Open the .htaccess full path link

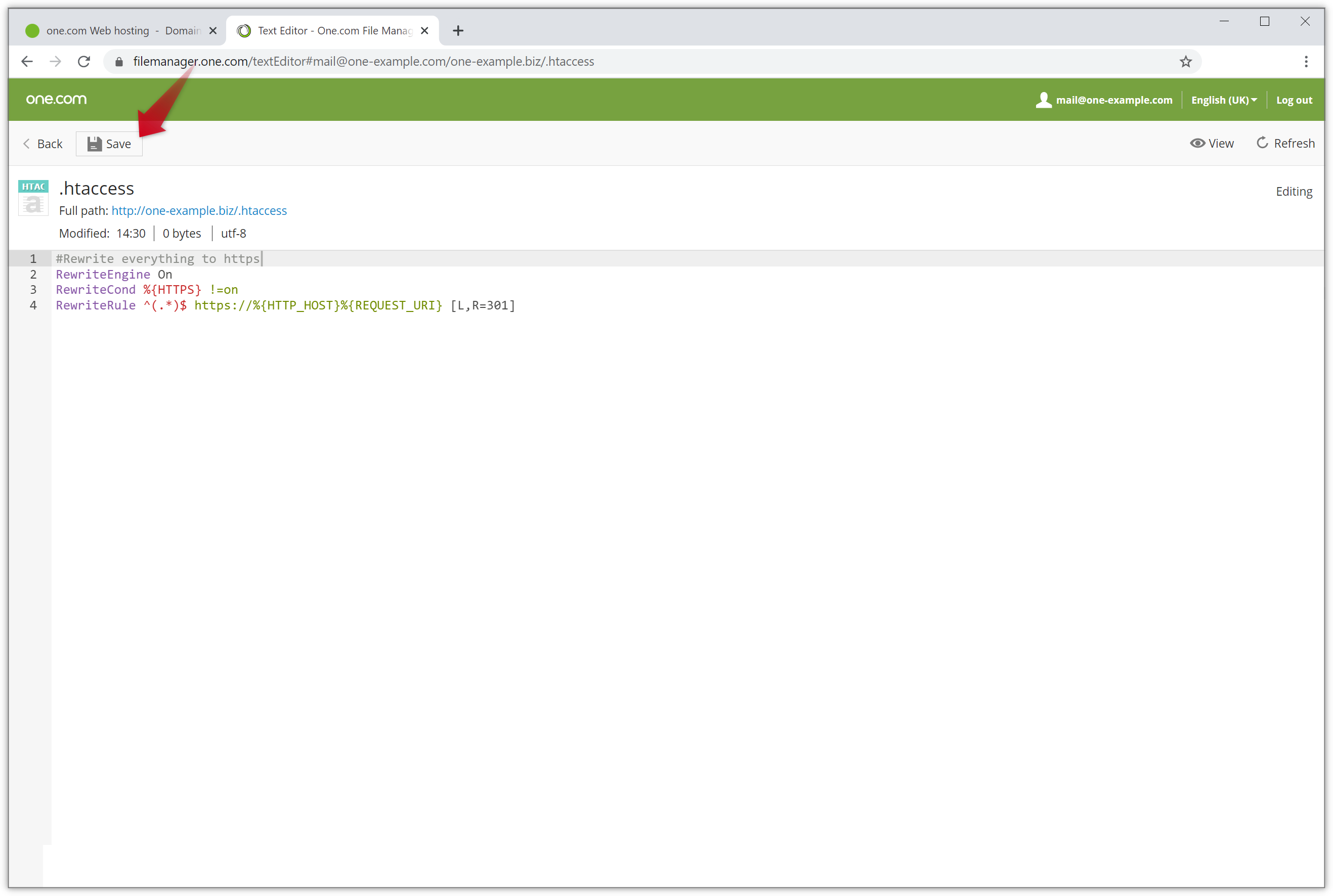tap(199, 210)
